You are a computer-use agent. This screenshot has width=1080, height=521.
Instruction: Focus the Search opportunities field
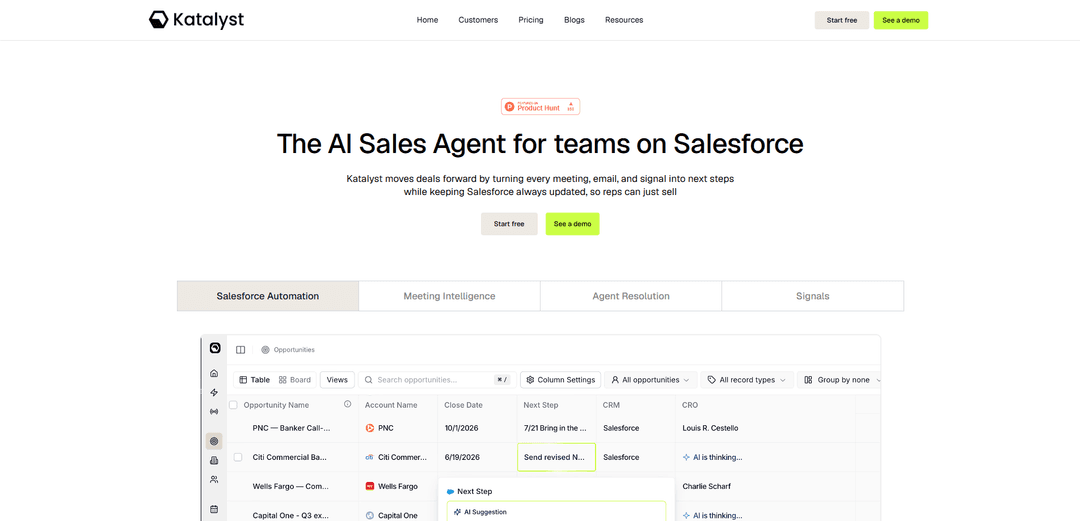click(437, 380)
